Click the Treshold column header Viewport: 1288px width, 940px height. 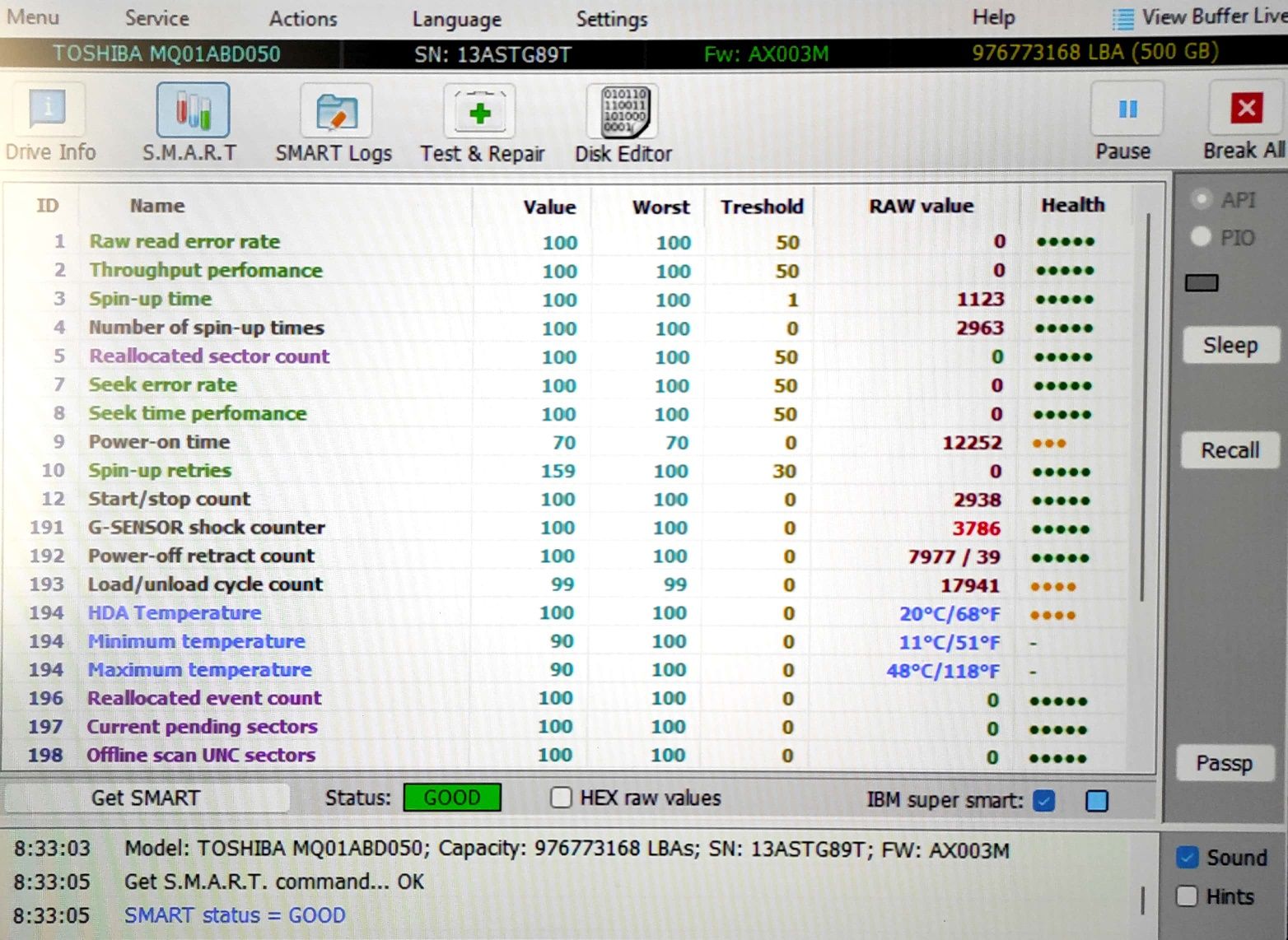tap(762, 207)
